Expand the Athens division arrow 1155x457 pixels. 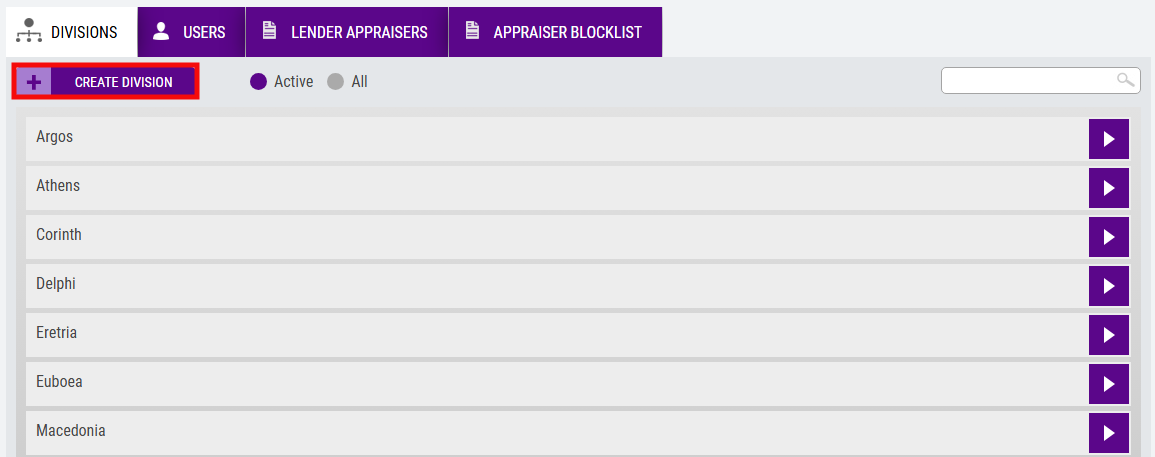[x=1109, y=188]
